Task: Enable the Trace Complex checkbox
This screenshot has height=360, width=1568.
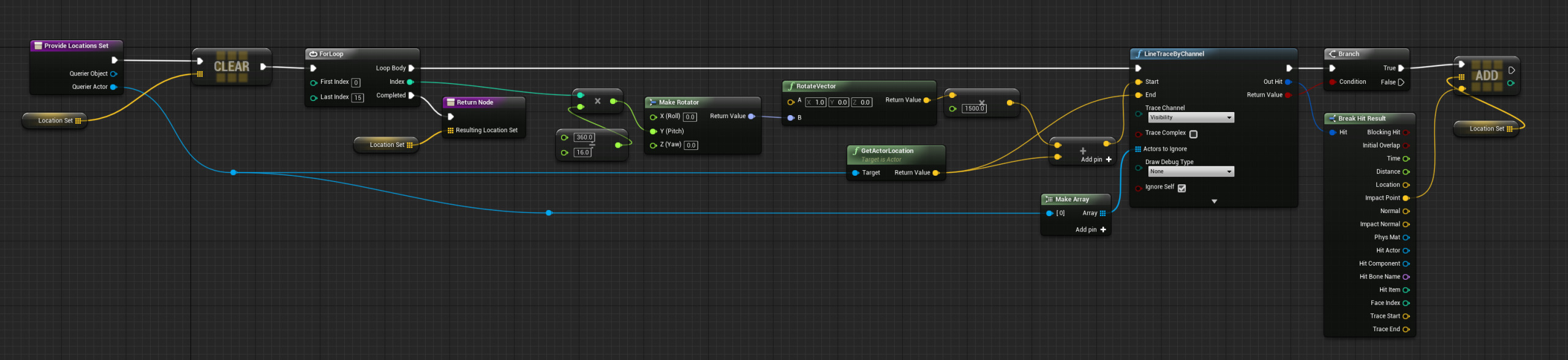Action: coord(1193,134)
